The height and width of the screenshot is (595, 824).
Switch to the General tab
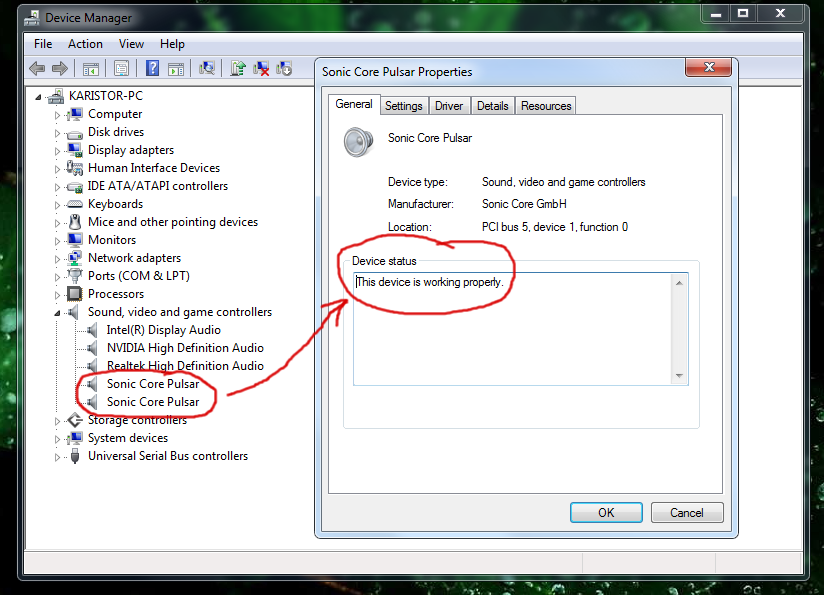(354, 104)
